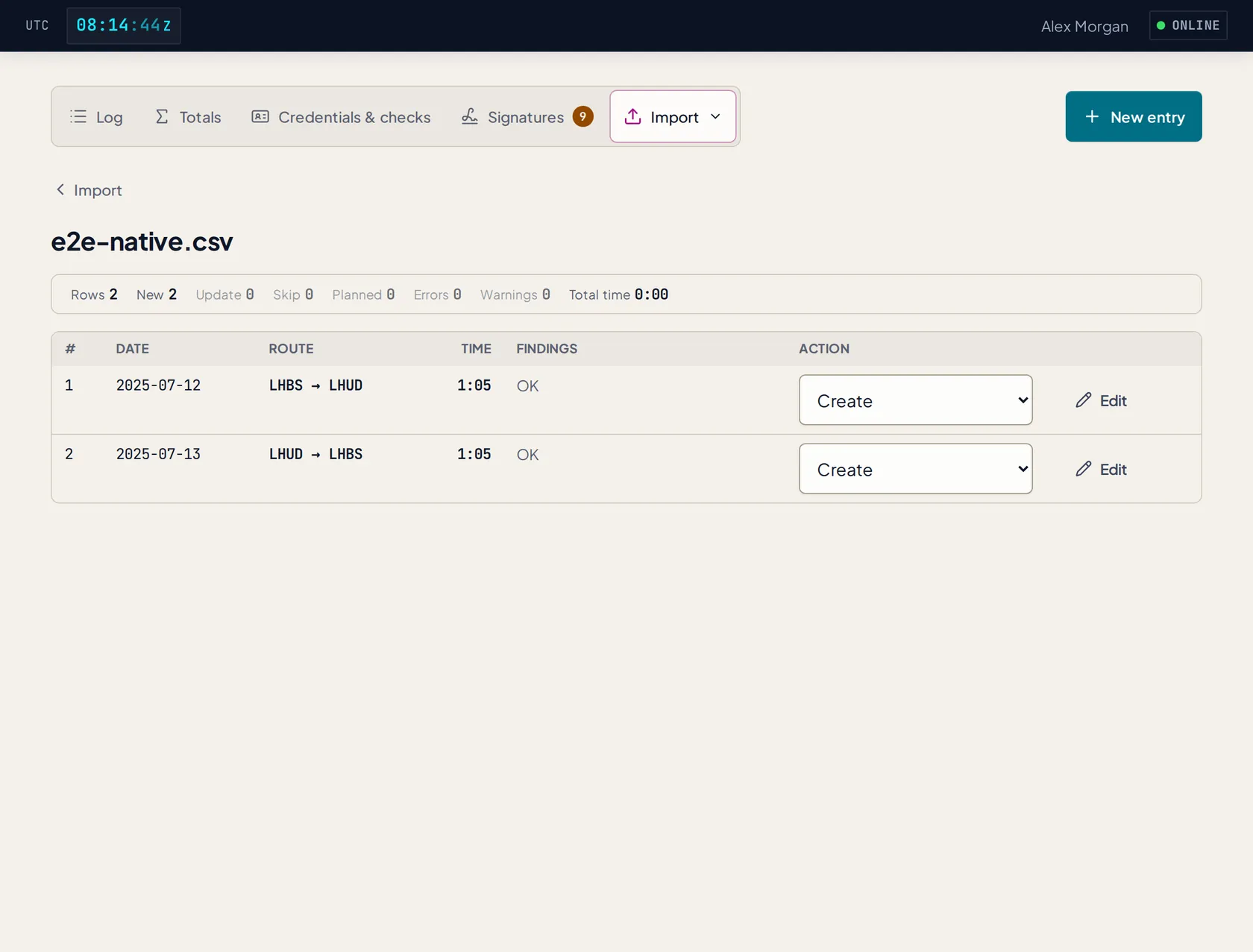Image resolution: width=1253 pixels, height=952 pixels.
Task: Click the sigma icon next to Totals
Action: [162, 116]
